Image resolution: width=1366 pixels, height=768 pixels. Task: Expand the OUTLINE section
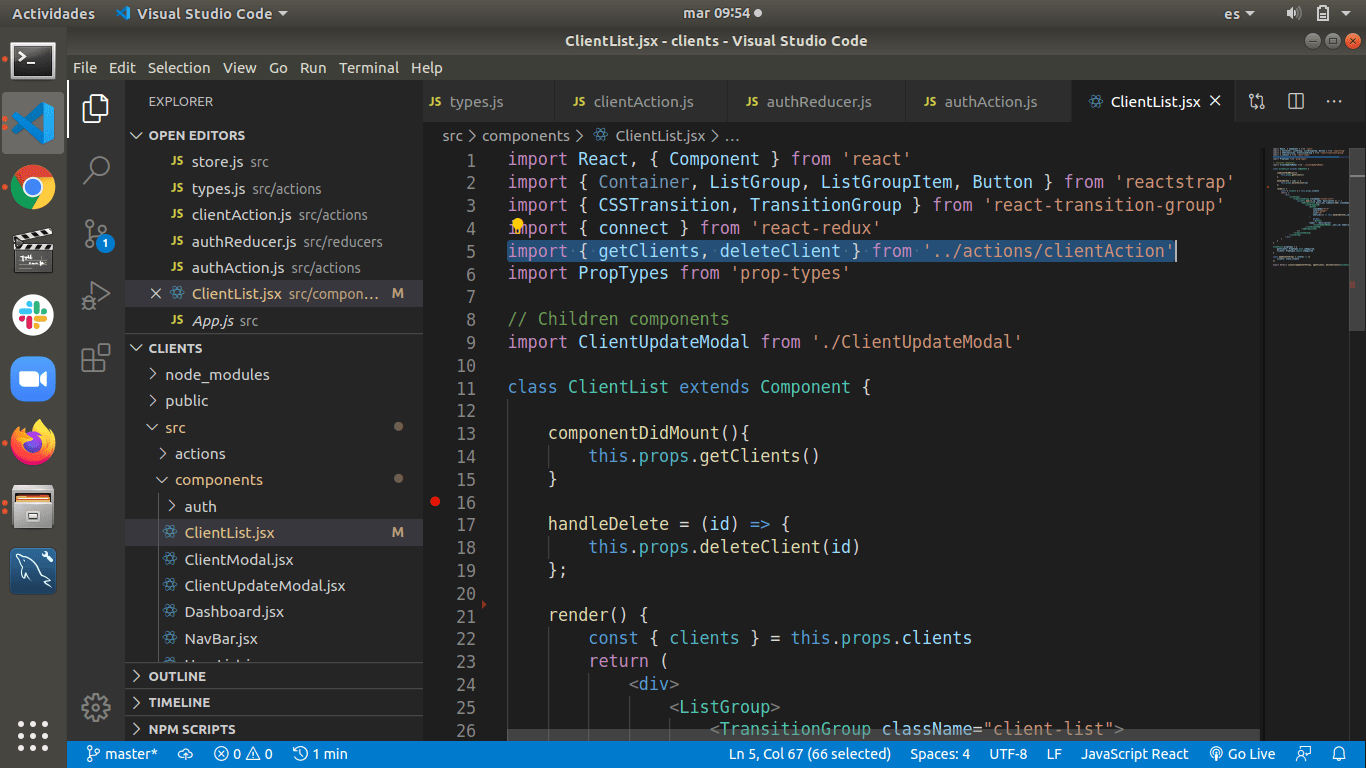[x=177, y=676]
